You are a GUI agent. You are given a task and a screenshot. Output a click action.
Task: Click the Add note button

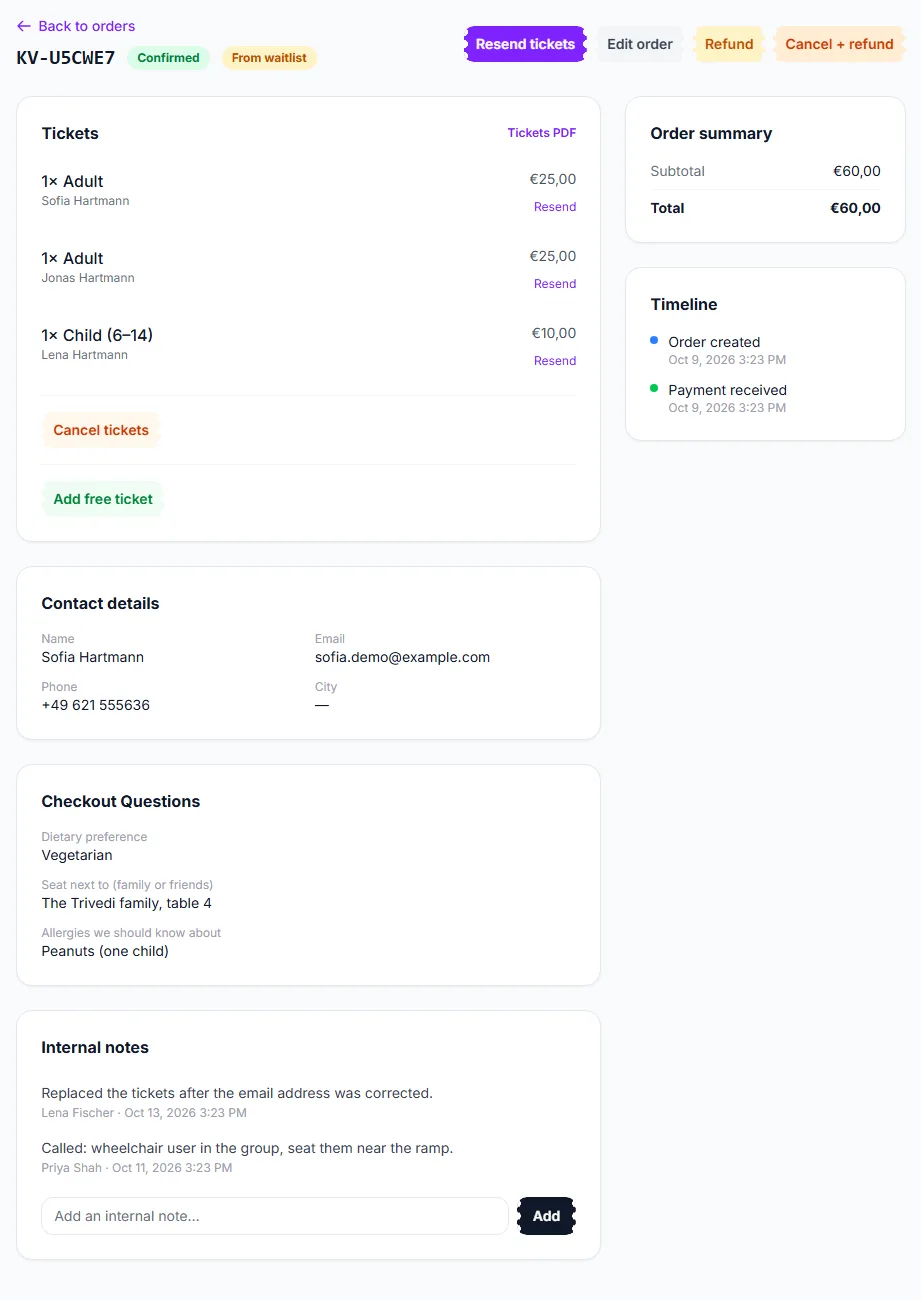pyautogui.click(x=546, y=1216)
